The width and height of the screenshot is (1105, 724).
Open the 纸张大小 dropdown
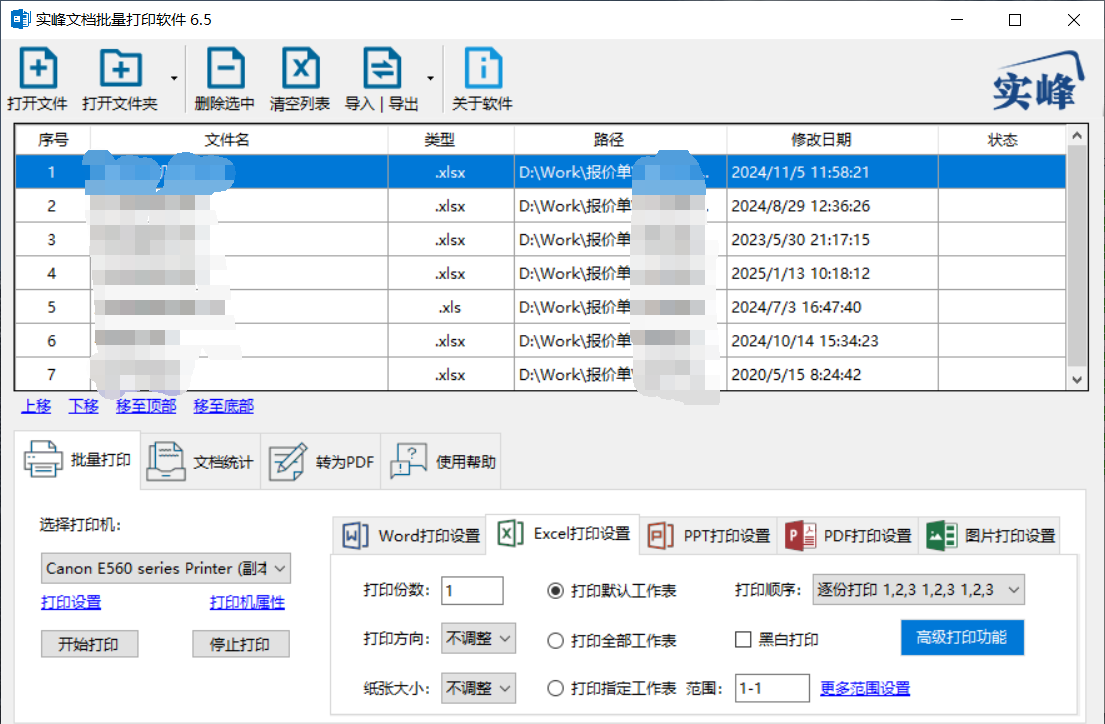click(x=479, y=688)
